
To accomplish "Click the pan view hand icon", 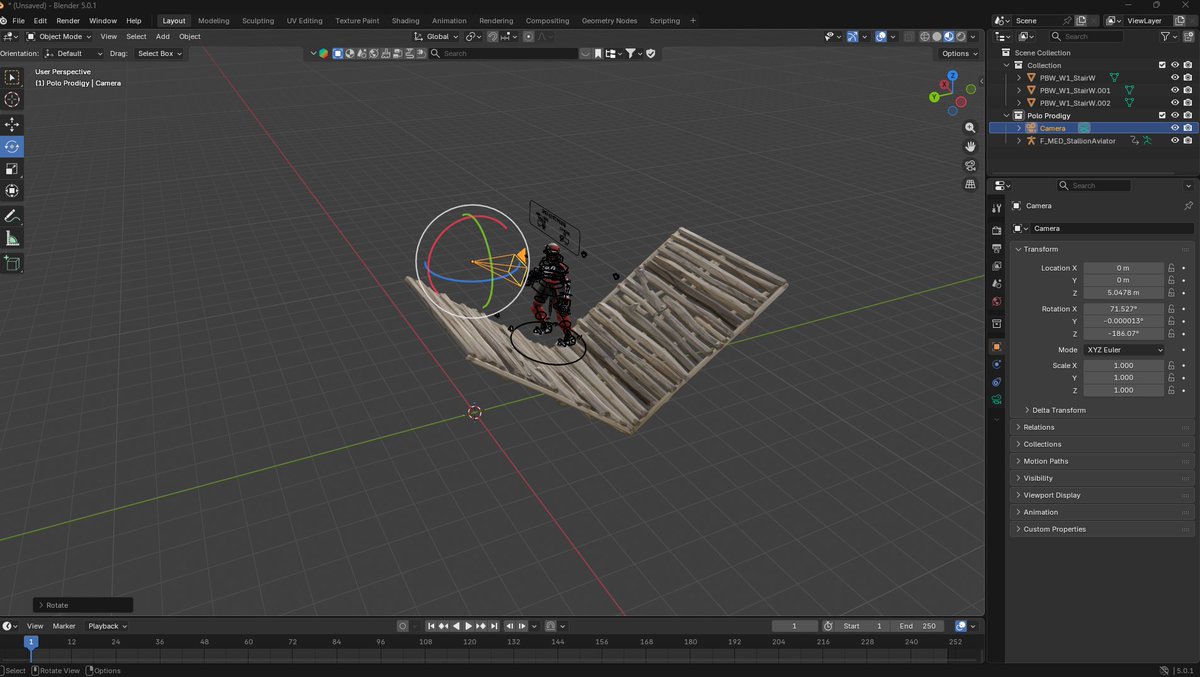I will click(970, 147).
